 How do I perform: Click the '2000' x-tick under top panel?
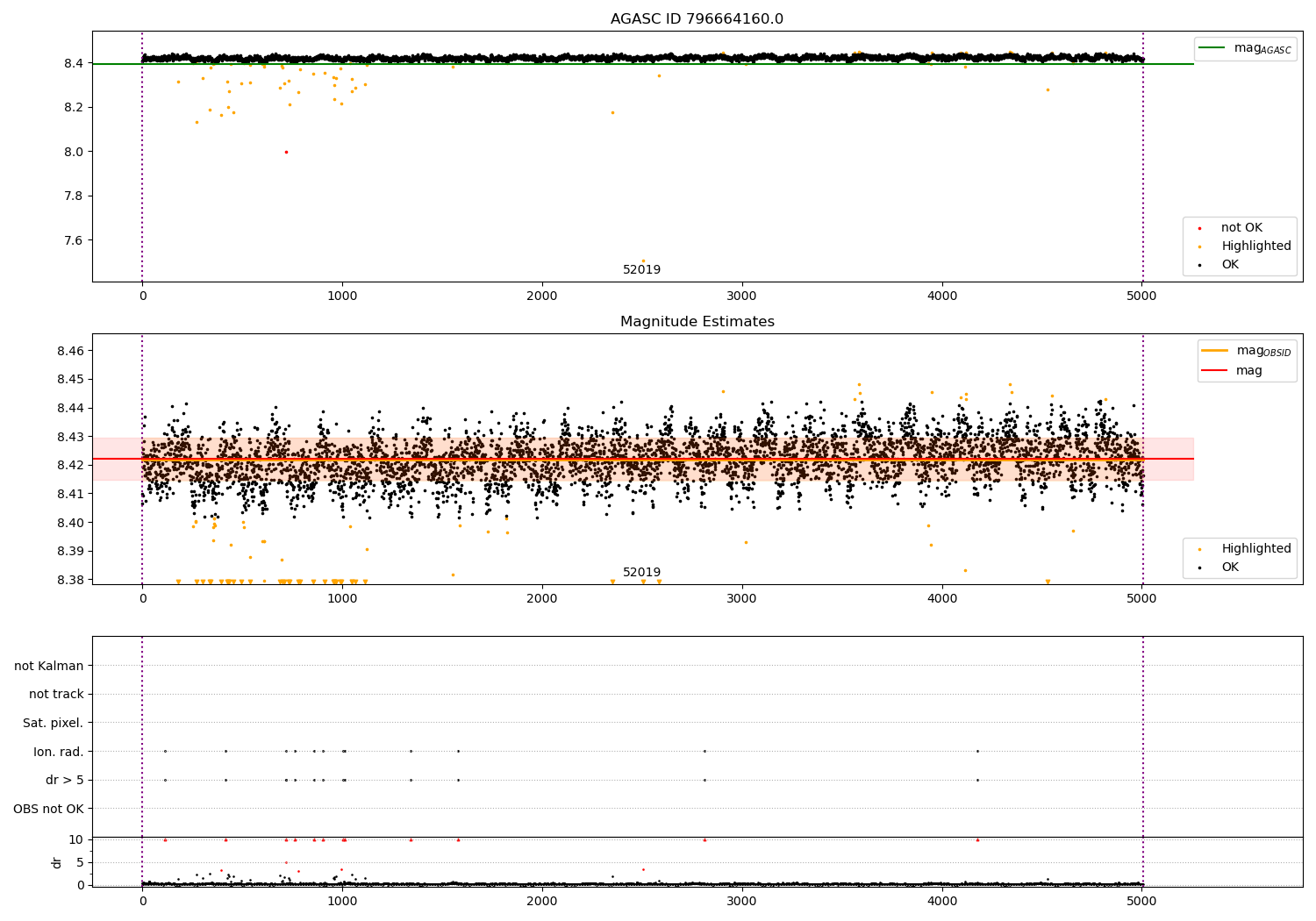pyautogui.click(x=542, y=296)
